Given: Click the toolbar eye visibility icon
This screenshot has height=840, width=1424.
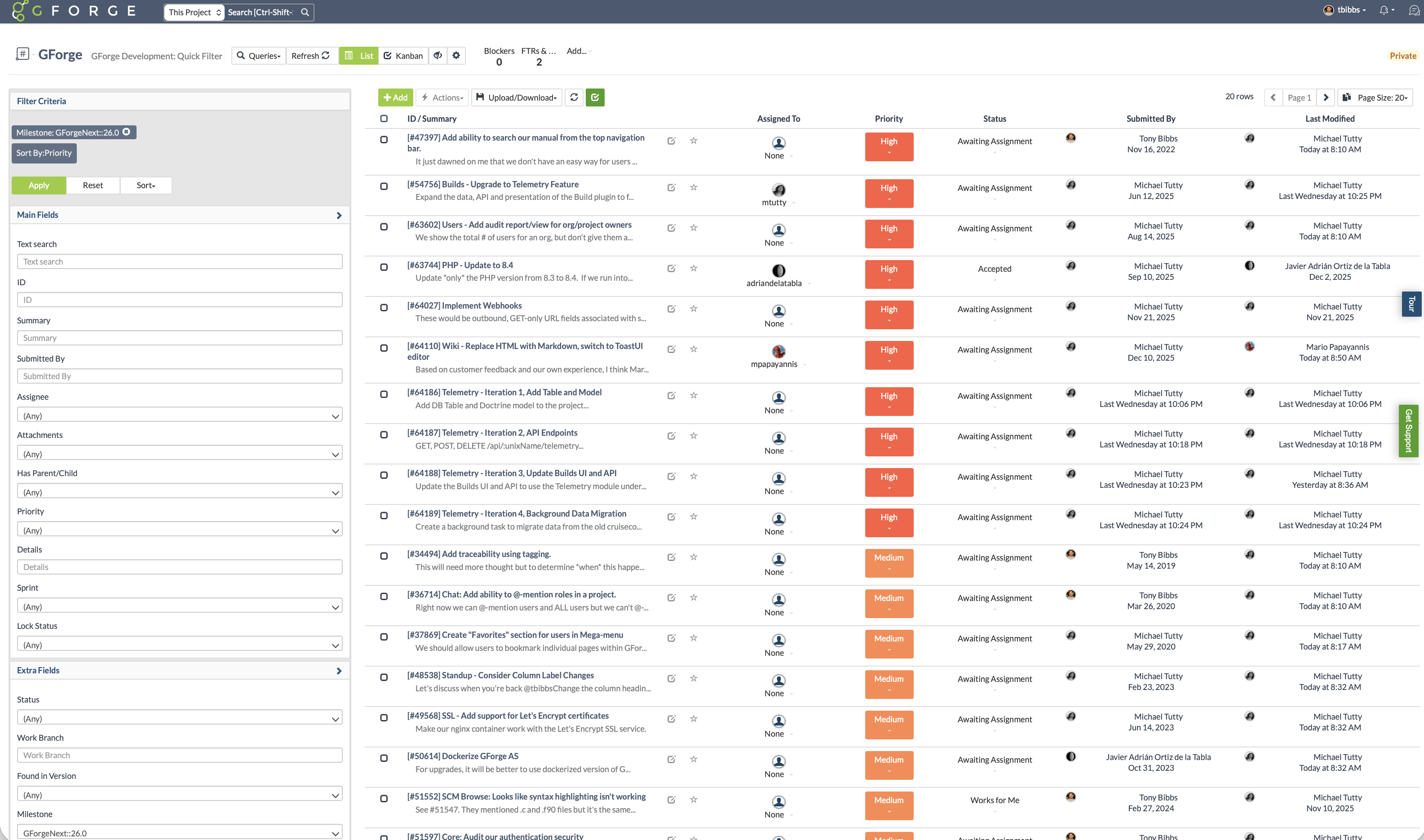Looking at the screenshot, I should tap(438, 55).
